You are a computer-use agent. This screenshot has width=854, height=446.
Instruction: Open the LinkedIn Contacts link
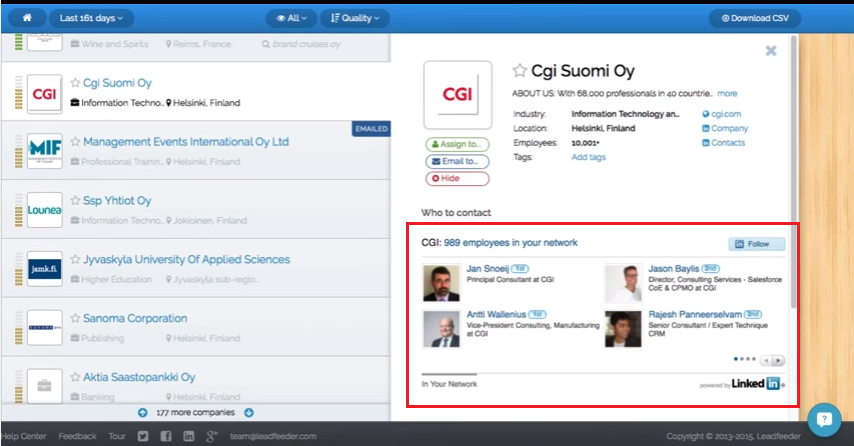tap(723, 143)
